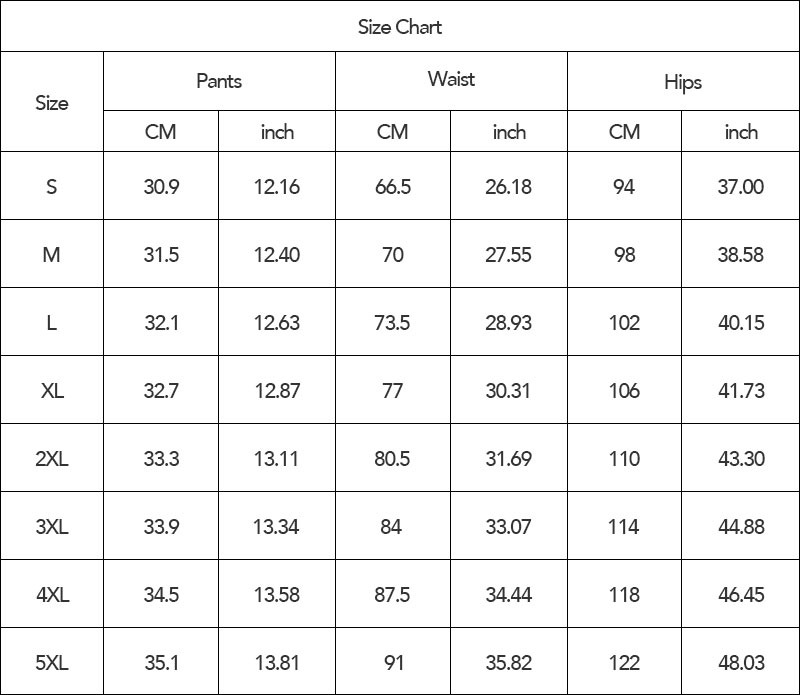Viewport: 800px width, 695px height.
Task: Select hips inch value 37.00
Action: [x=740, y=186]
